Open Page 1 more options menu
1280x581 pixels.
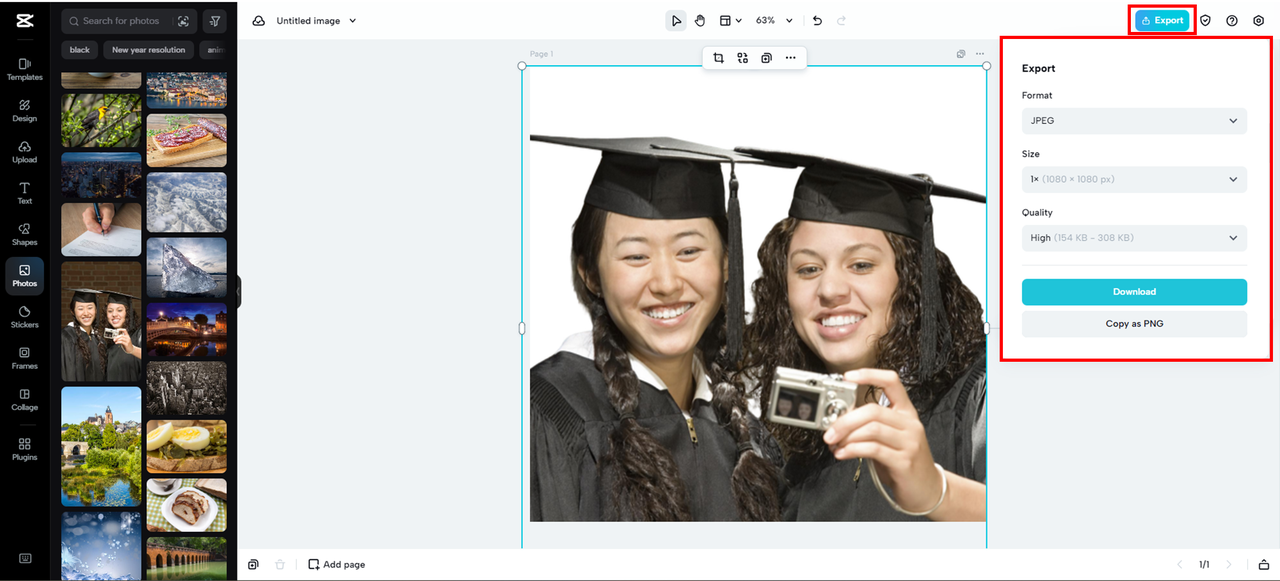(x=980, y=54)
